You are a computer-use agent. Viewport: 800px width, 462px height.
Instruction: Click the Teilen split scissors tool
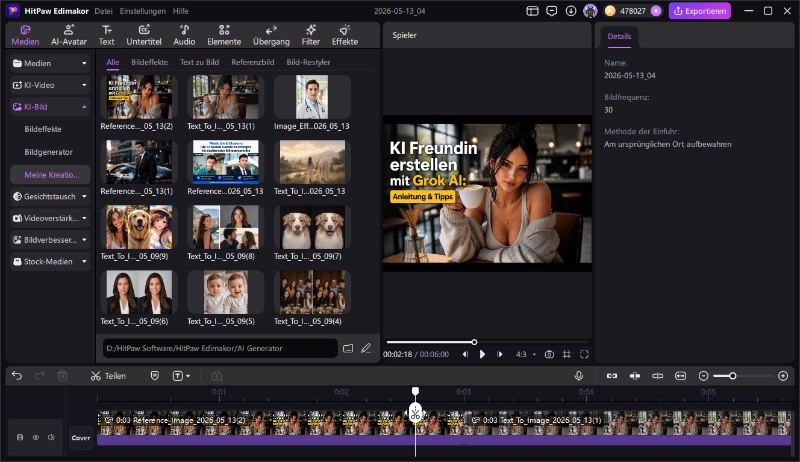pos(108,376)
